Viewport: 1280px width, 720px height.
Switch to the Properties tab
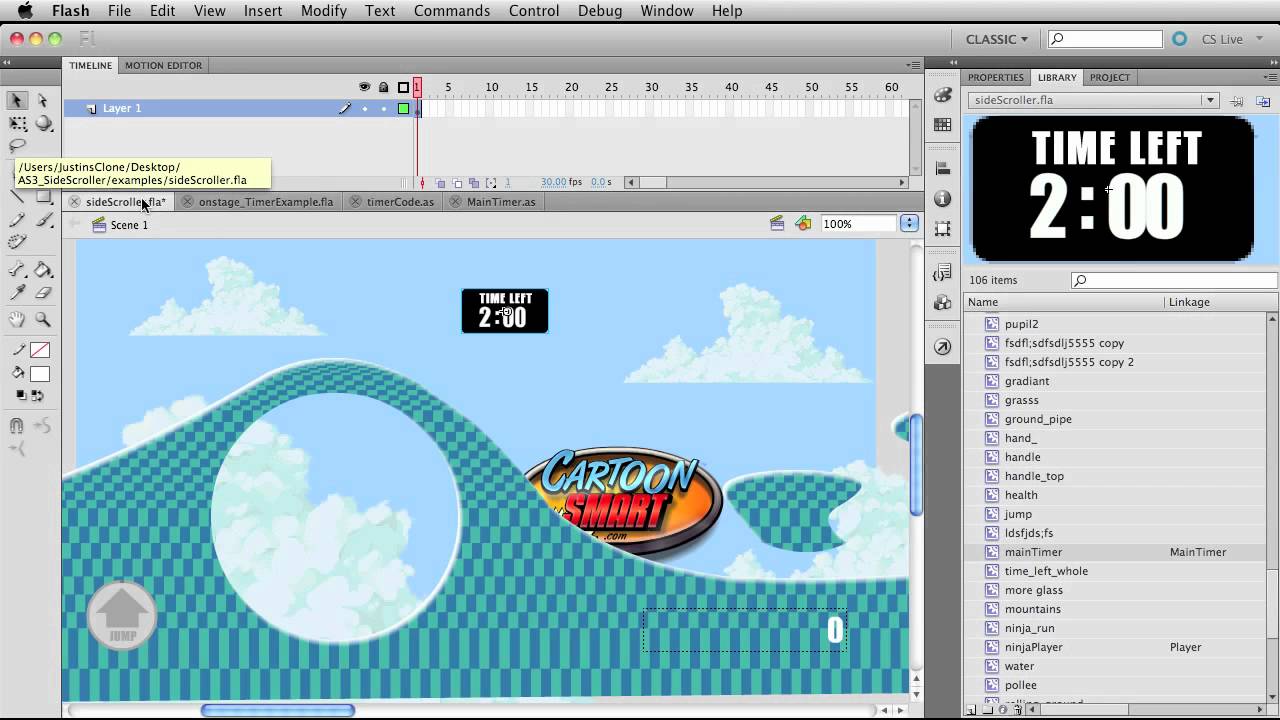pyautogui.click(x=996, y=77)
